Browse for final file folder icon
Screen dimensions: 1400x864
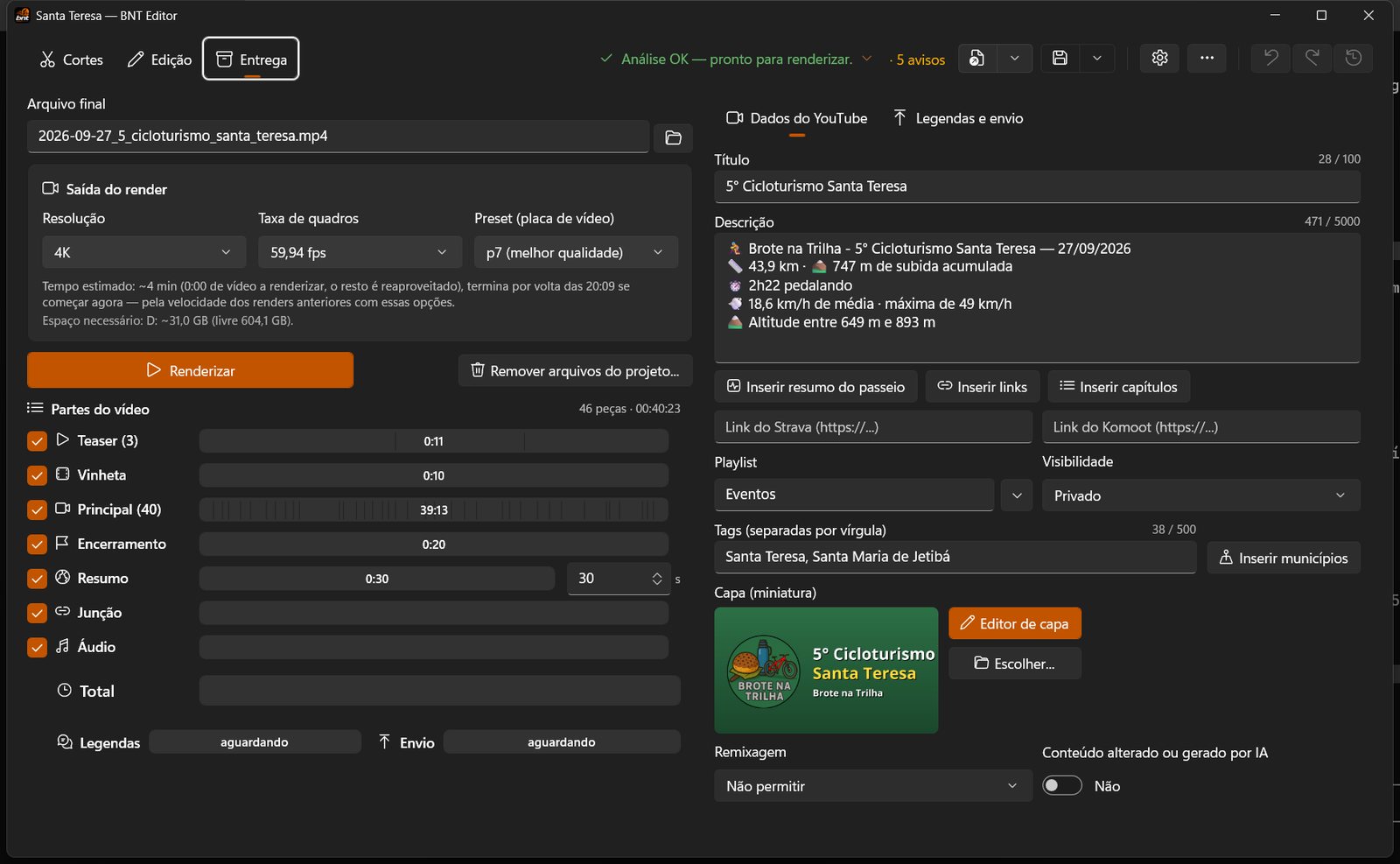tap(673, 137)
